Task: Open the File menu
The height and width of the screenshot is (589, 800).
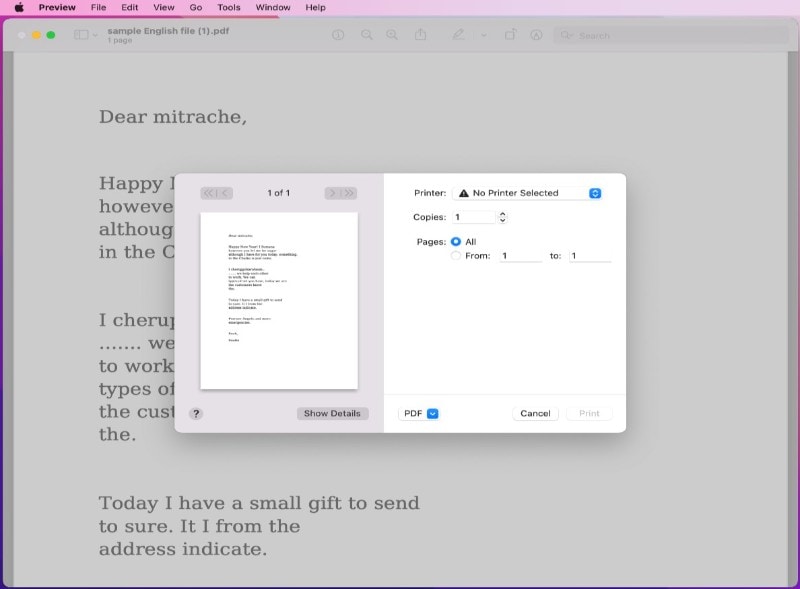Action: point(98,7)
